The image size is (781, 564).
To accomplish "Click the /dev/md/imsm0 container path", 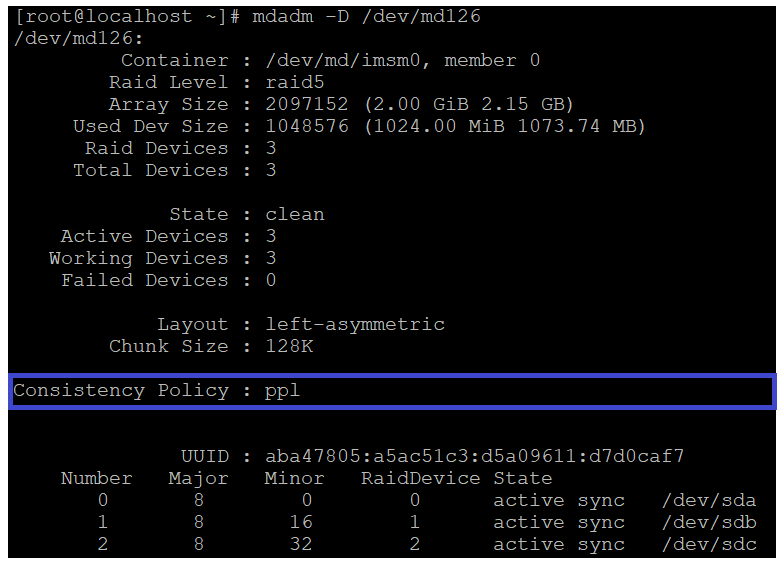I will [348, 60].
